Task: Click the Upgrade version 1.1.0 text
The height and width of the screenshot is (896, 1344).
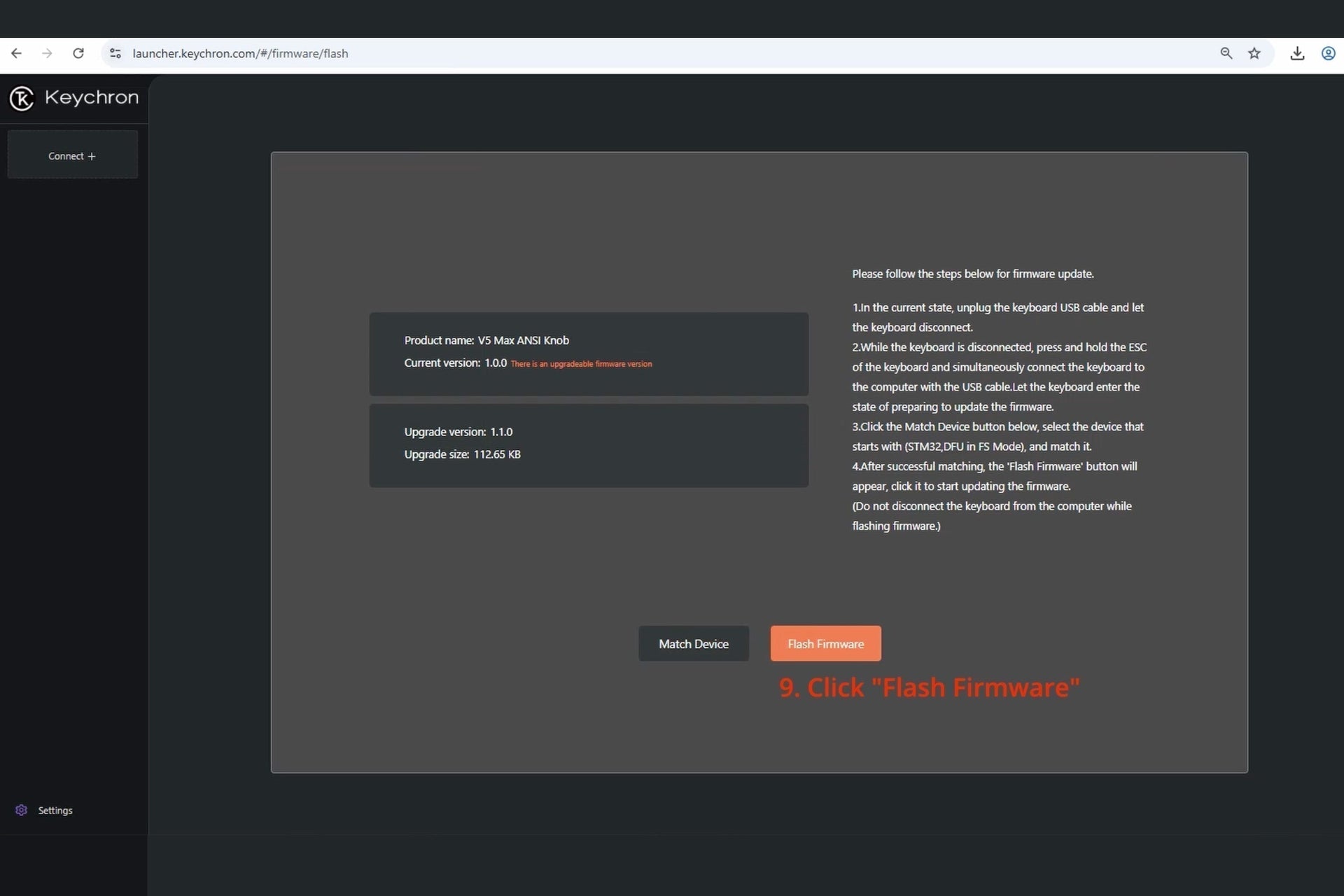Action: (458, 432)
